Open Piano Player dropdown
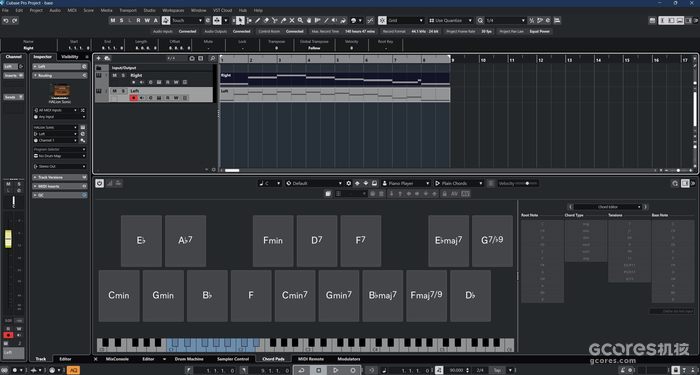The image size is (700, 375). pos(405,183)
